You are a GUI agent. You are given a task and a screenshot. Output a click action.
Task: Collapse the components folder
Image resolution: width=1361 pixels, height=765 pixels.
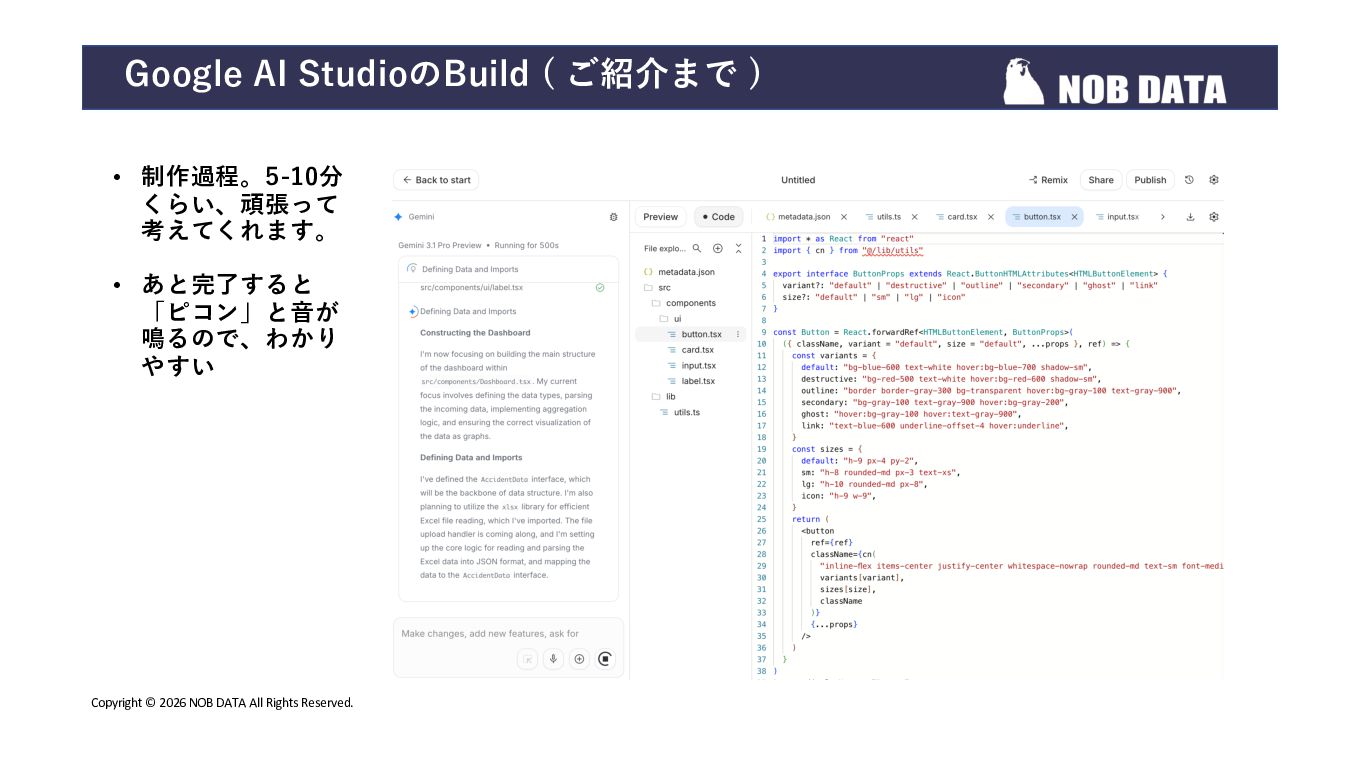(x=690, y=303)
